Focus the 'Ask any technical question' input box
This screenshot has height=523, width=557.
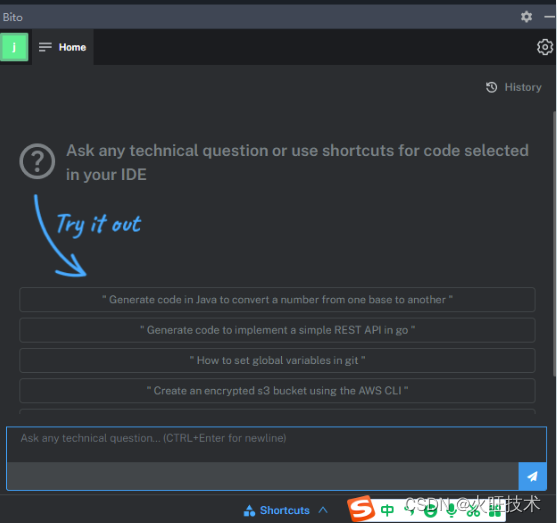click(x=276, y=444)
